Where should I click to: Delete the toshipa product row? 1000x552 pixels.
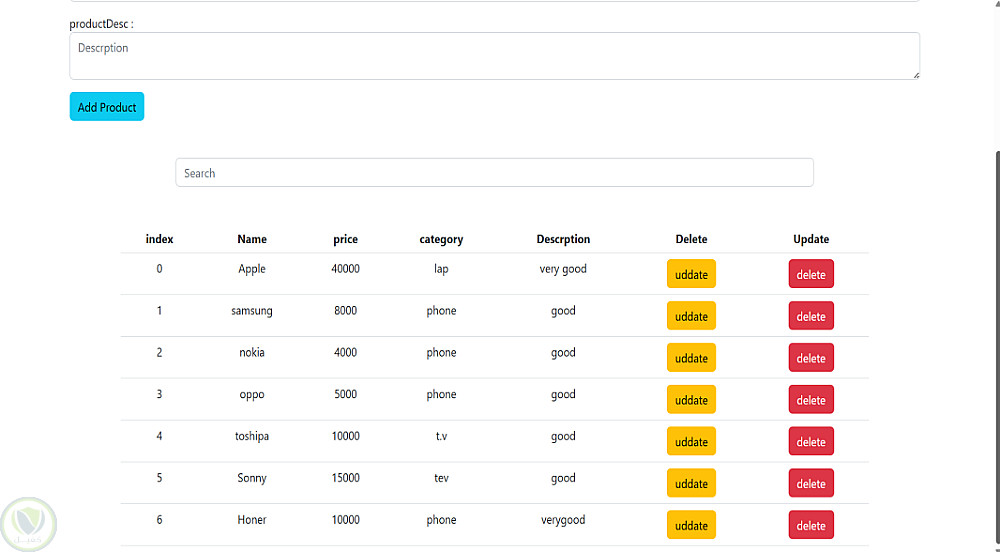[811, 442]
